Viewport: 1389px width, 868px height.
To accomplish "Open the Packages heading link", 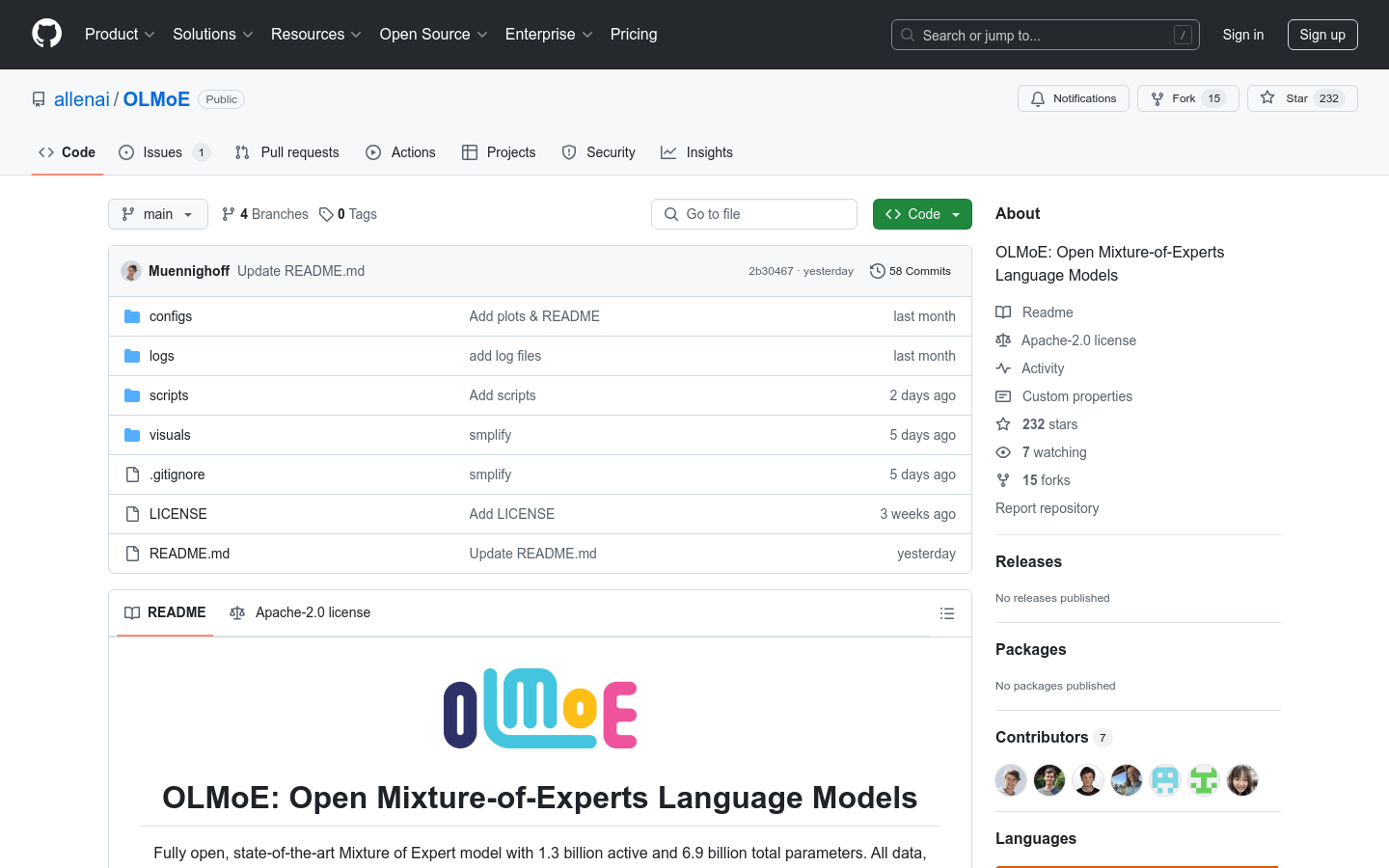I will (x=1030, y=649).
